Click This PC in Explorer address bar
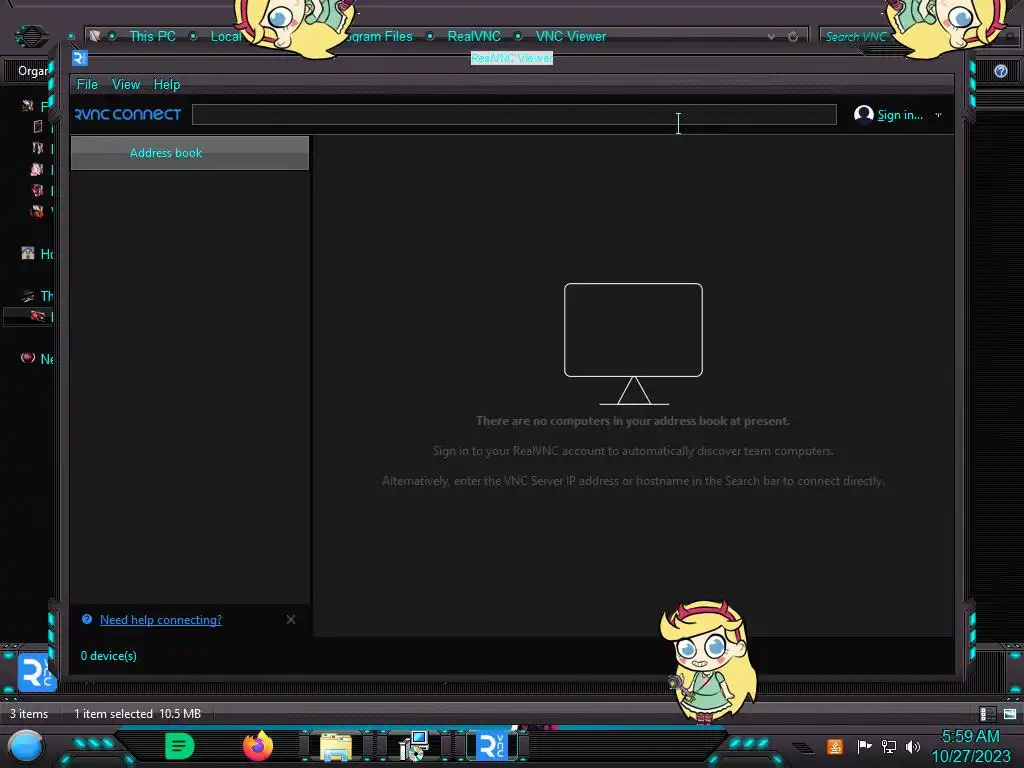This screenshot has height=768, width=1024. coord(152,37)
